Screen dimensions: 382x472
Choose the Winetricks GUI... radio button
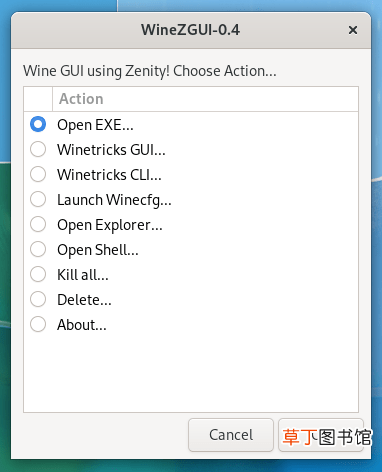(x=38, y=149)
